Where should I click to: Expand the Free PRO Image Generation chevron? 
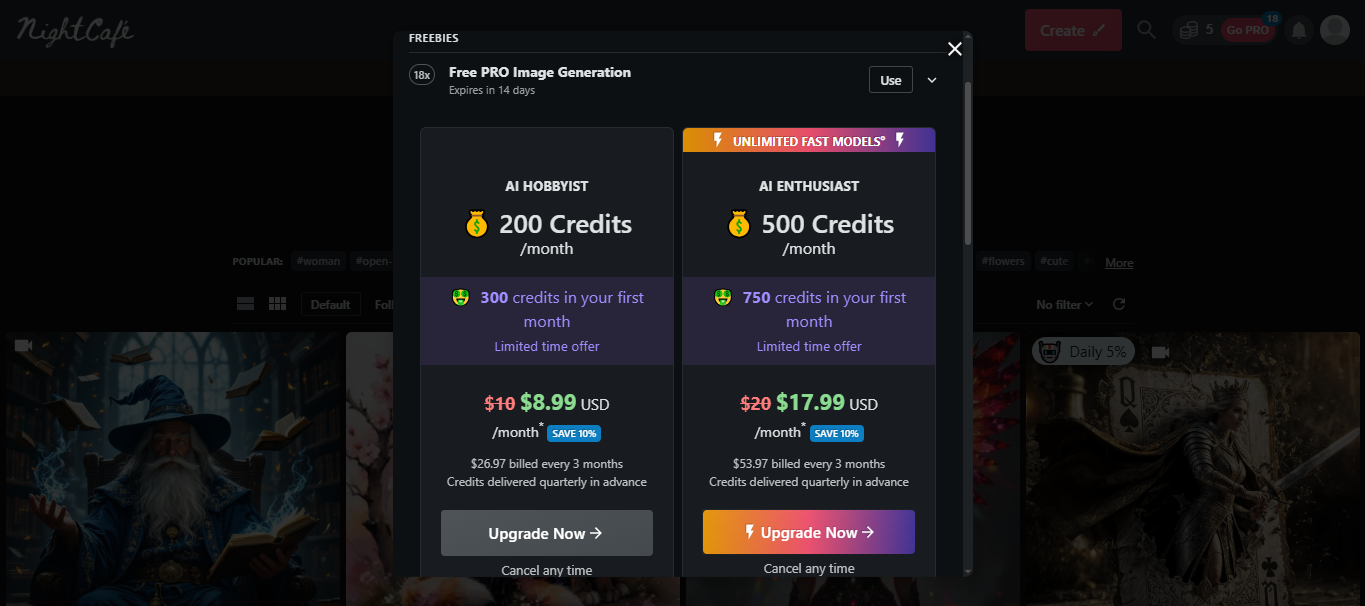tap(932, 80)
